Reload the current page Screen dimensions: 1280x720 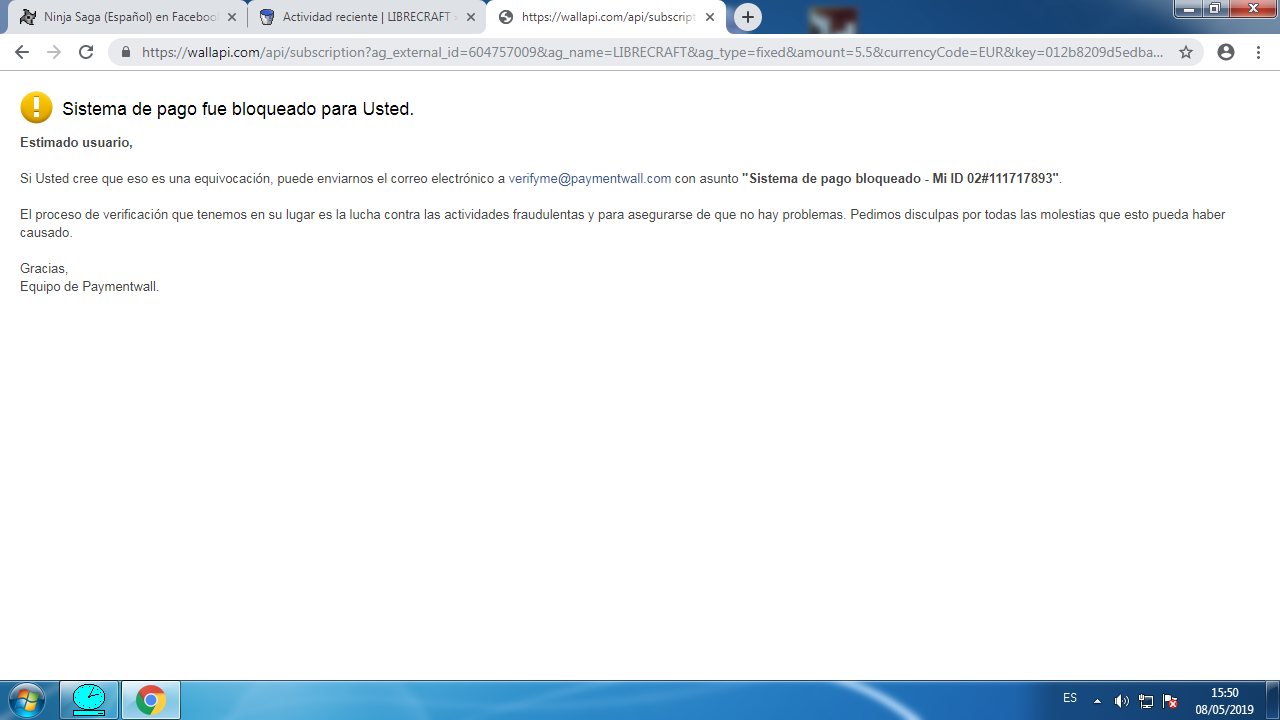[x=86, y=52]
